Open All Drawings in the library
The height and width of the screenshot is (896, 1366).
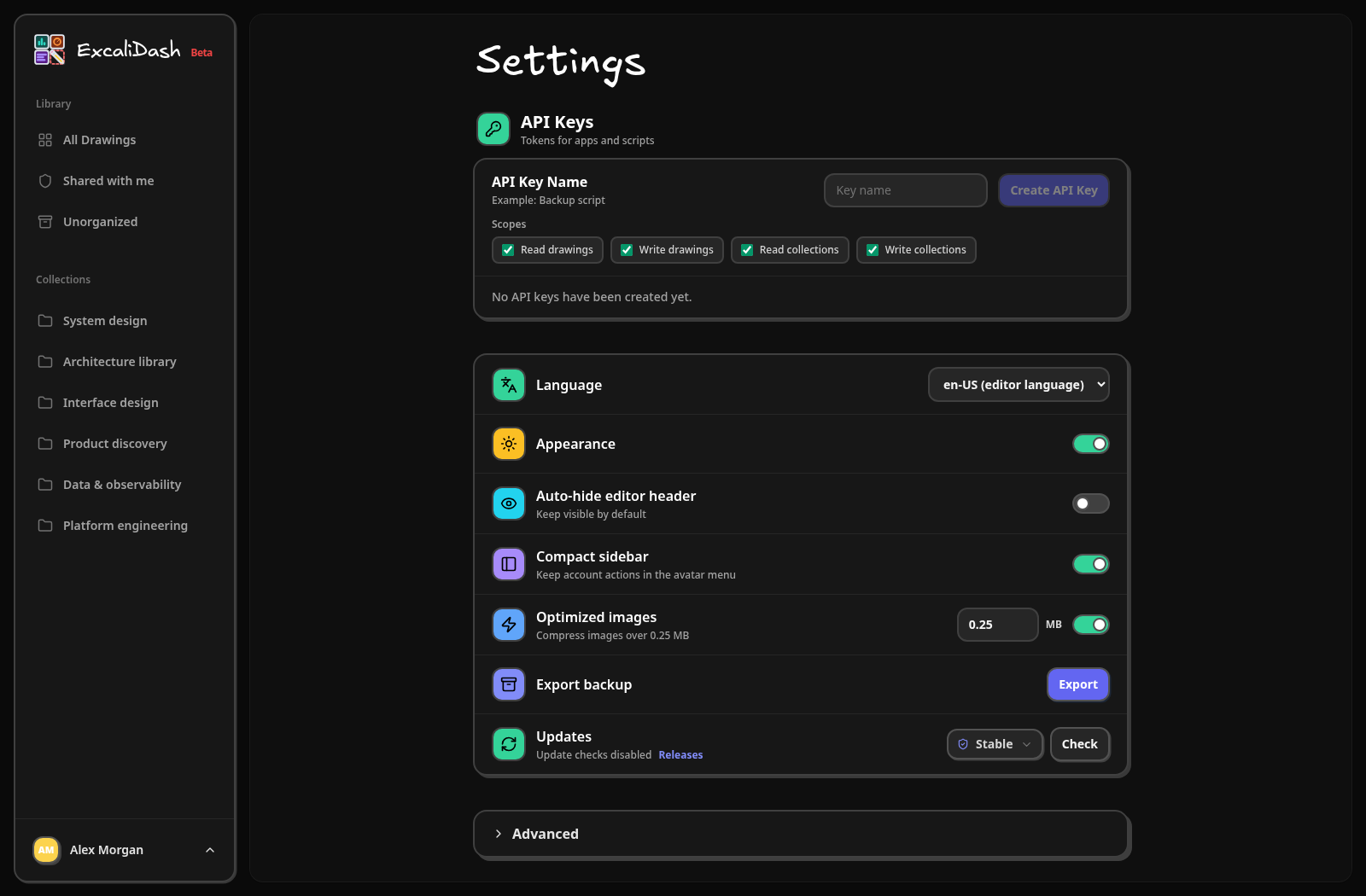pos(125,140)
